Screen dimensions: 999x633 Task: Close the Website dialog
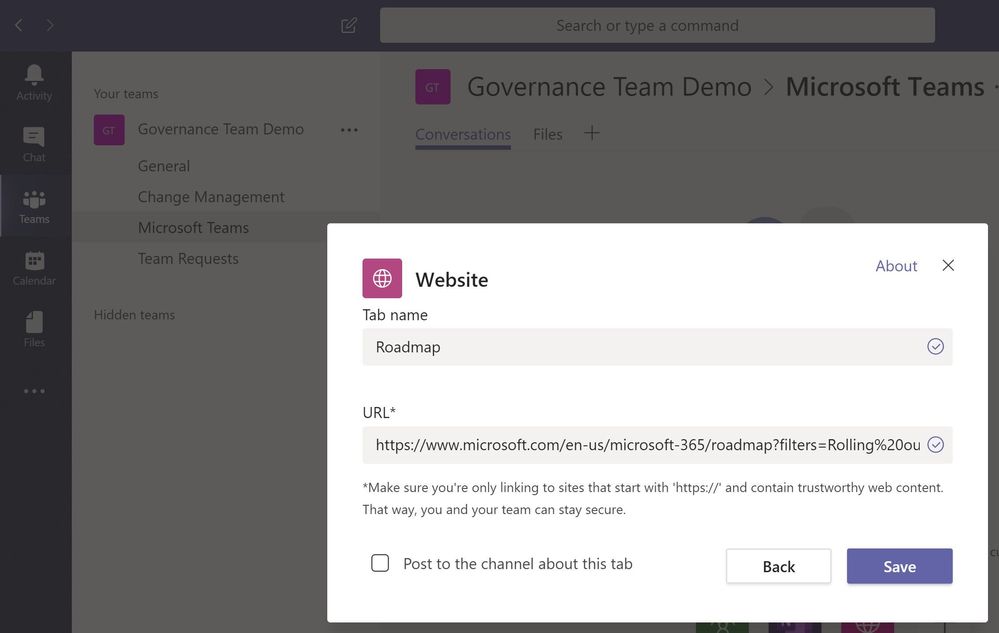pyautogui.click(x=948, y=266)
